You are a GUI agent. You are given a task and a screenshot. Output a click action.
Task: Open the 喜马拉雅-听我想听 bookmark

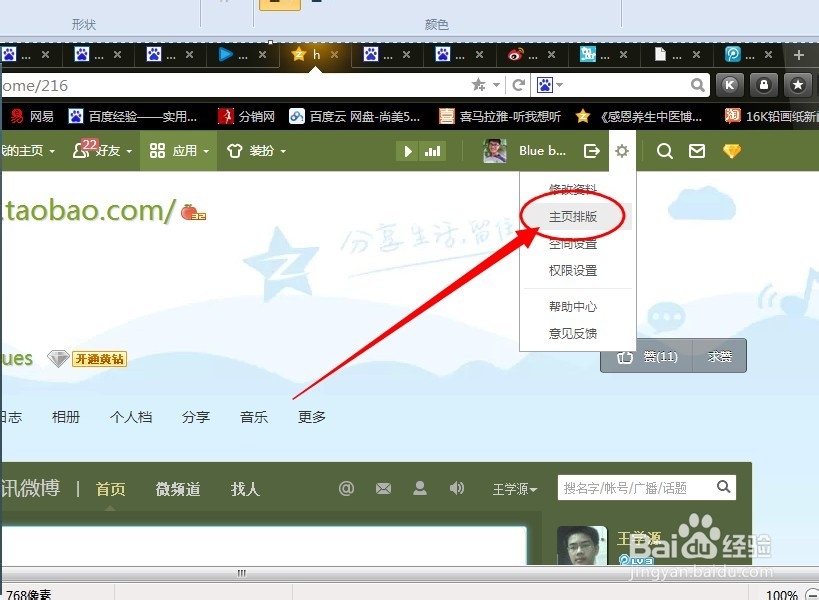tap(500, 116)
